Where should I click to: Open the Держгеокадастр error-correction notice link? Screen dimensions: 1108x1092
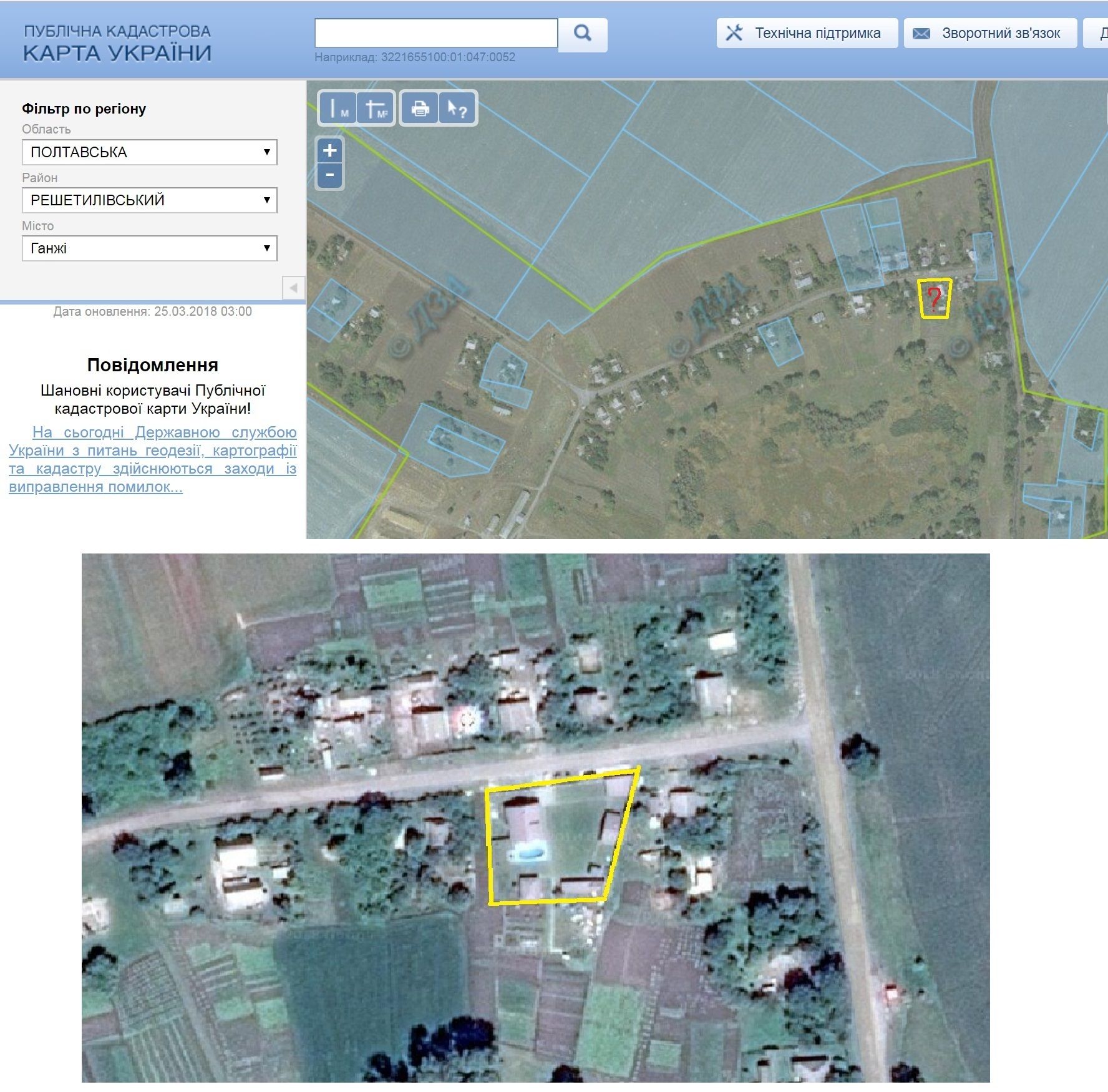[153, 459]
